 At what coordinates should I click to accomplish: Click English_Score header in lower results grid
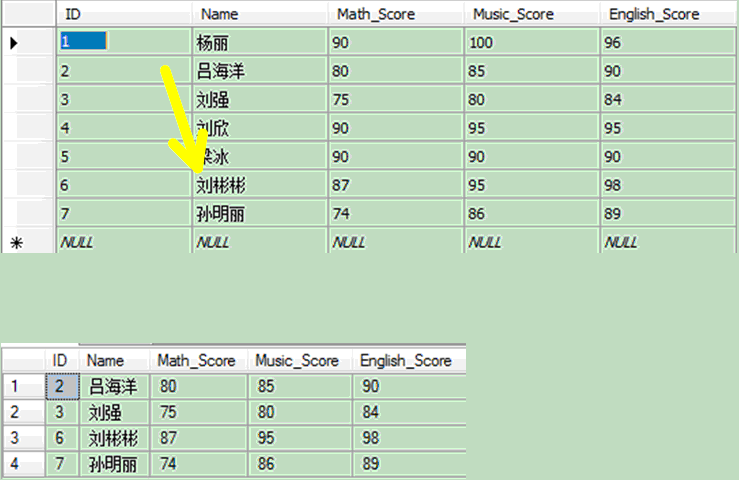click(x=405, y=360)
